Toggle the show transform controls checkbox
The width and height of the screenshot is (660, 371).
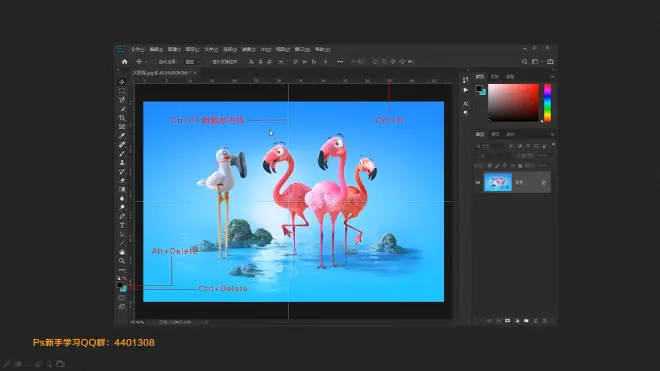208,62
